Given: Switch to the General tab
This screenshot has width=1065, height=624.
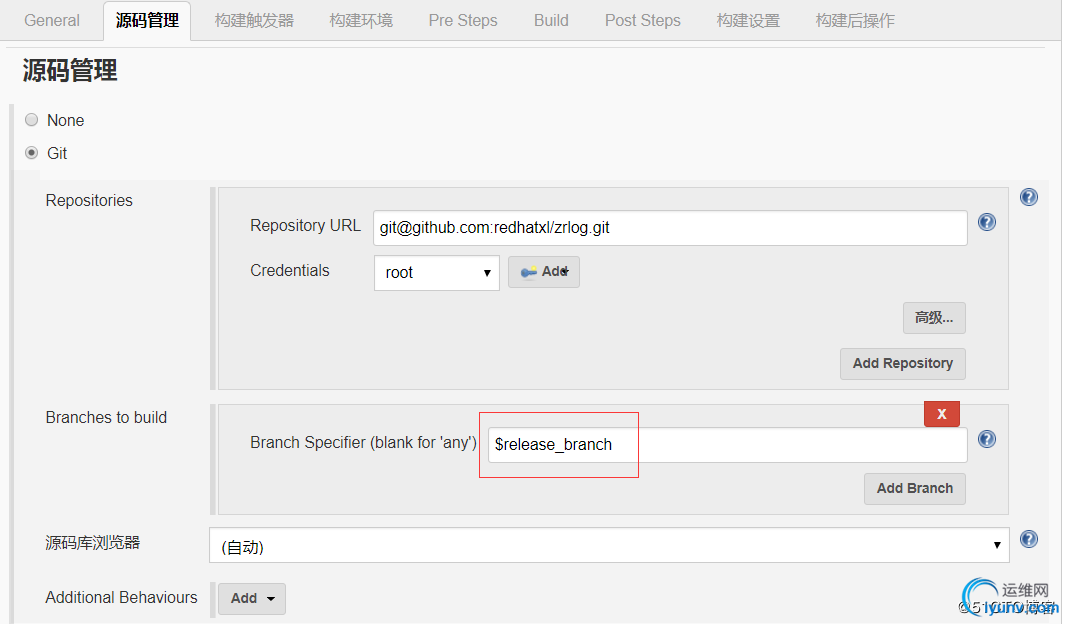Looking at the screenshot, I should (52, 20).
